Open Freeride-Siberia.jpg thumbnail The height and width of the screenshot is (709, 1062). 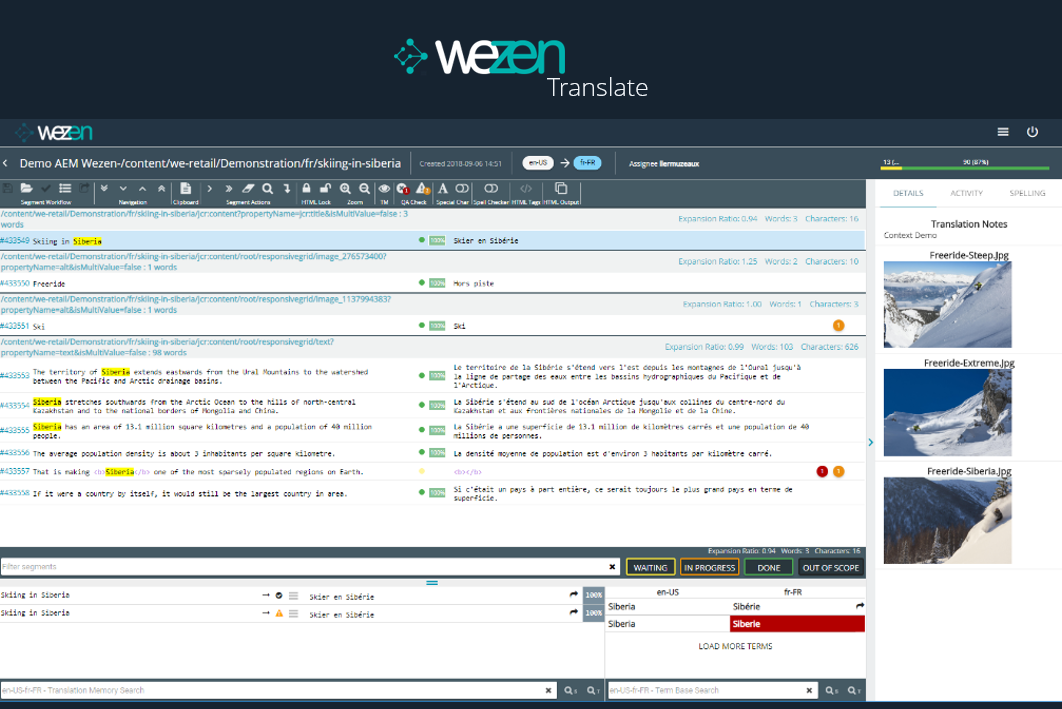(x=947, y=521)
